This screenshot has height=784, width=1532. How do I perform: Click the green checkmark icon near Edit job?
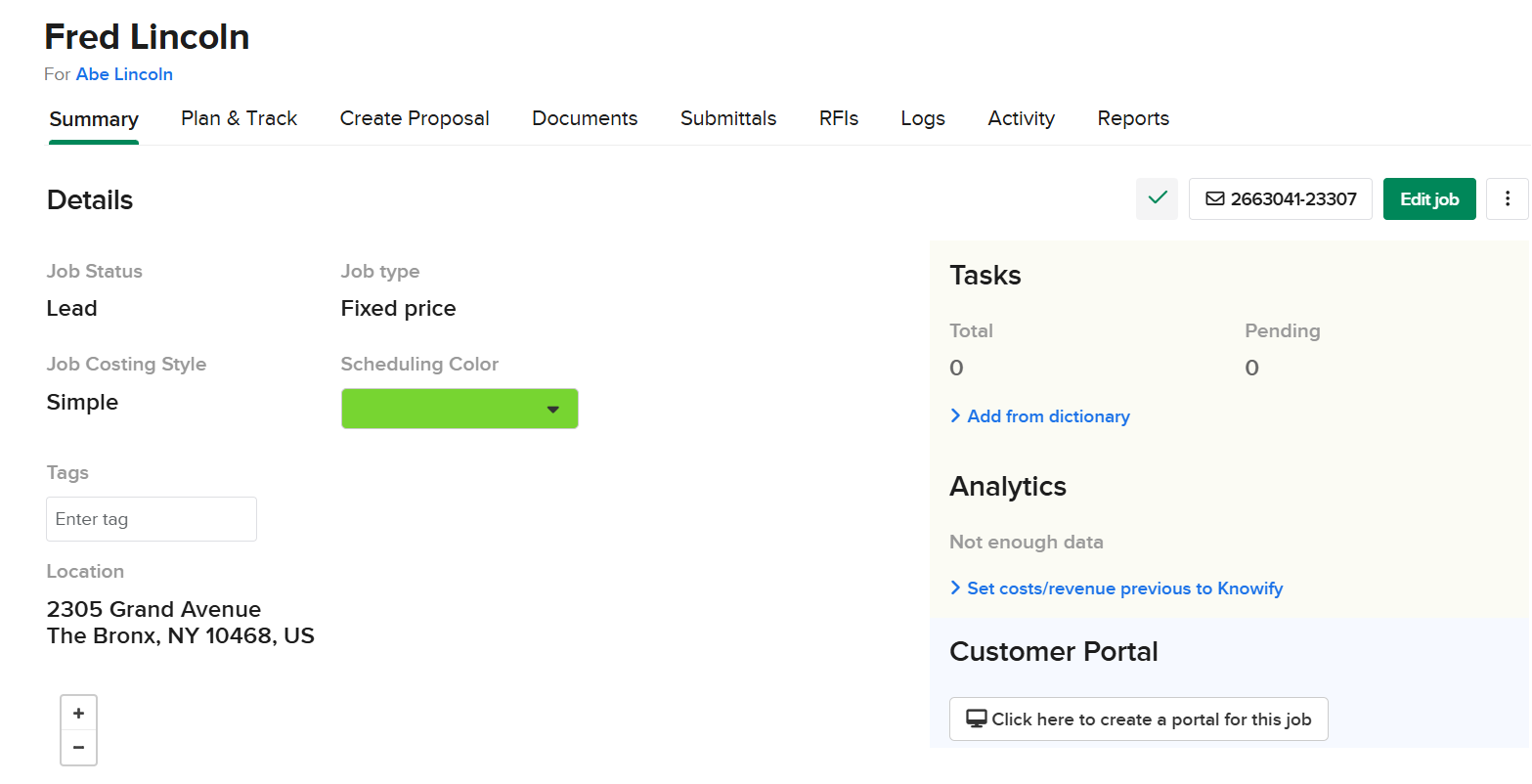click(1157, 198)
